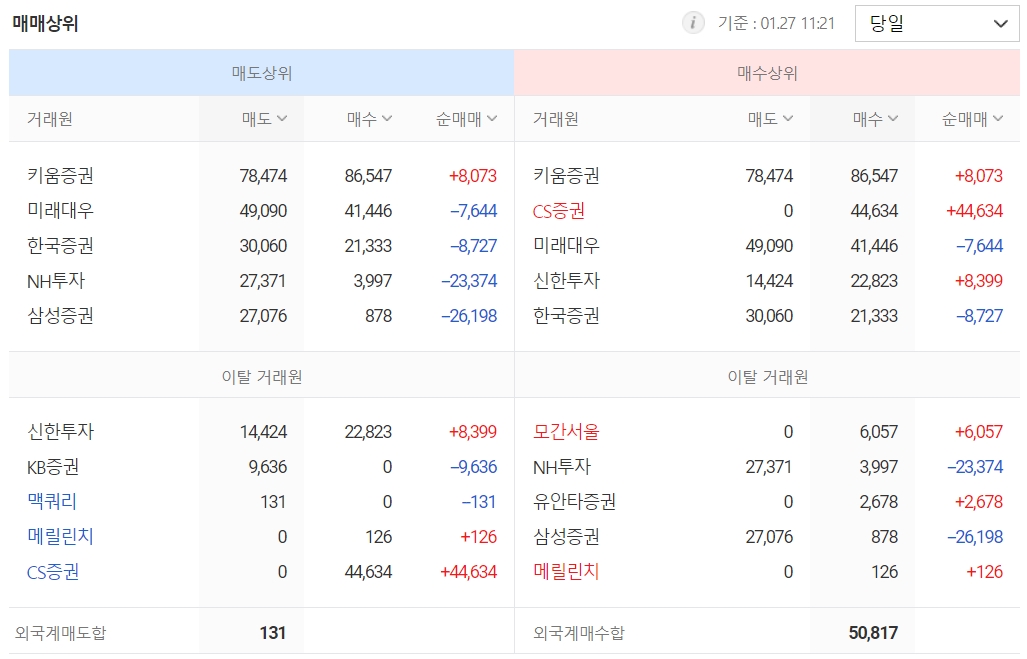The image size is (1027, 659).
Task: Click 이탈 거래원 heading under 매수상위
Action: click(768, 377)
